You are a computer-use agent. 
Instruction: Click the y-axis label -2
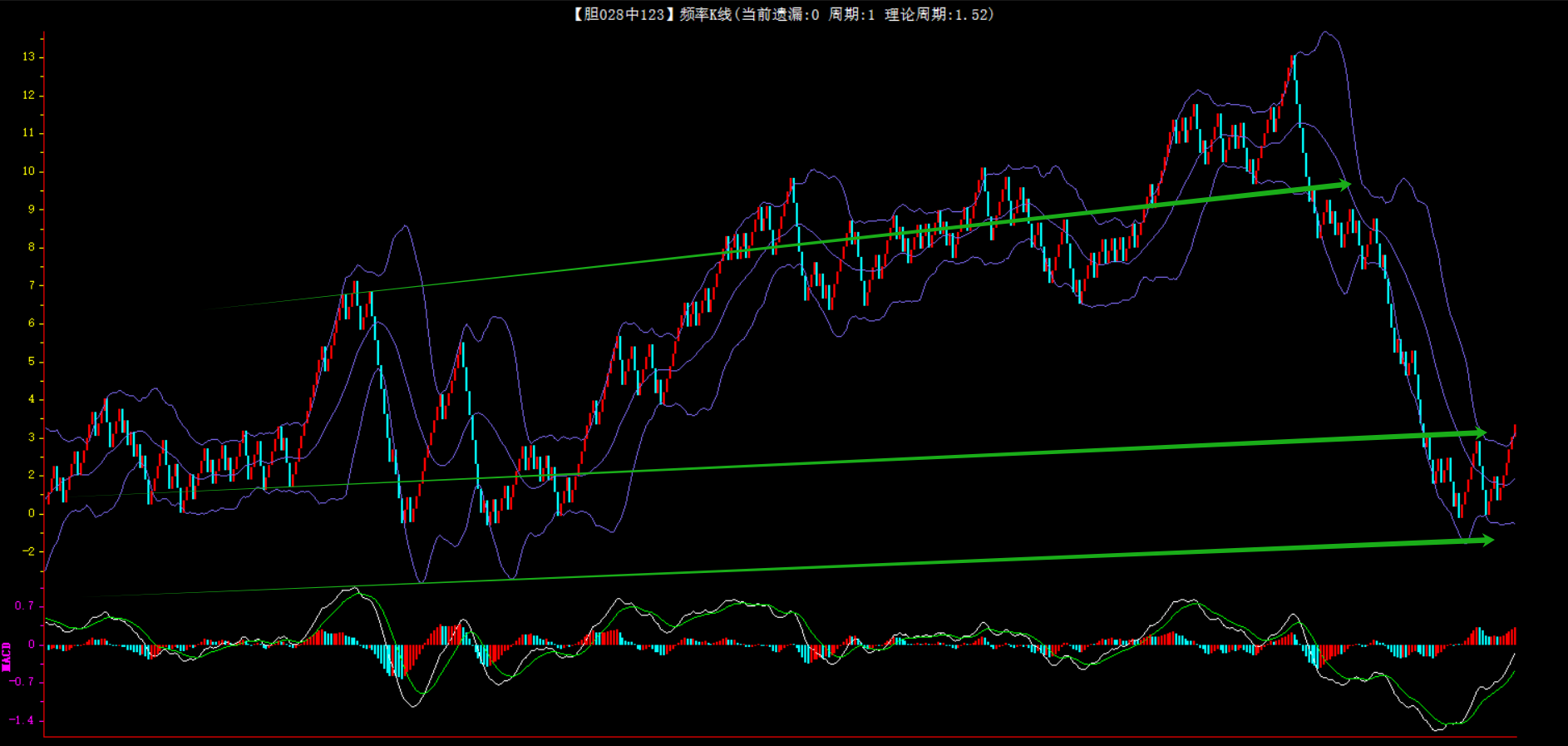29,551
